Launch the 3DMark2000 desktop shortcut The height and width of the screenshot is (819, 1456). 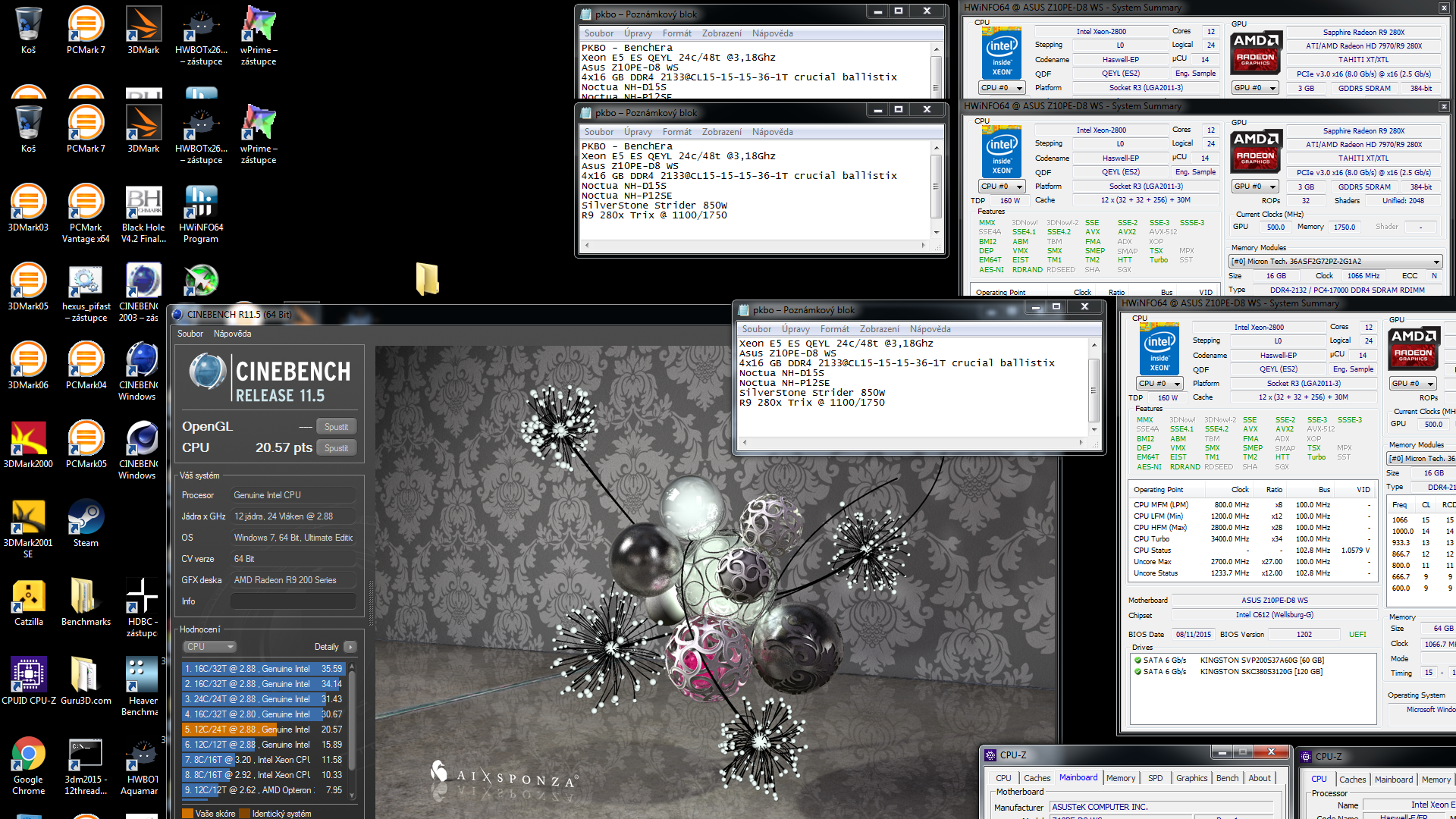[28, 444]
